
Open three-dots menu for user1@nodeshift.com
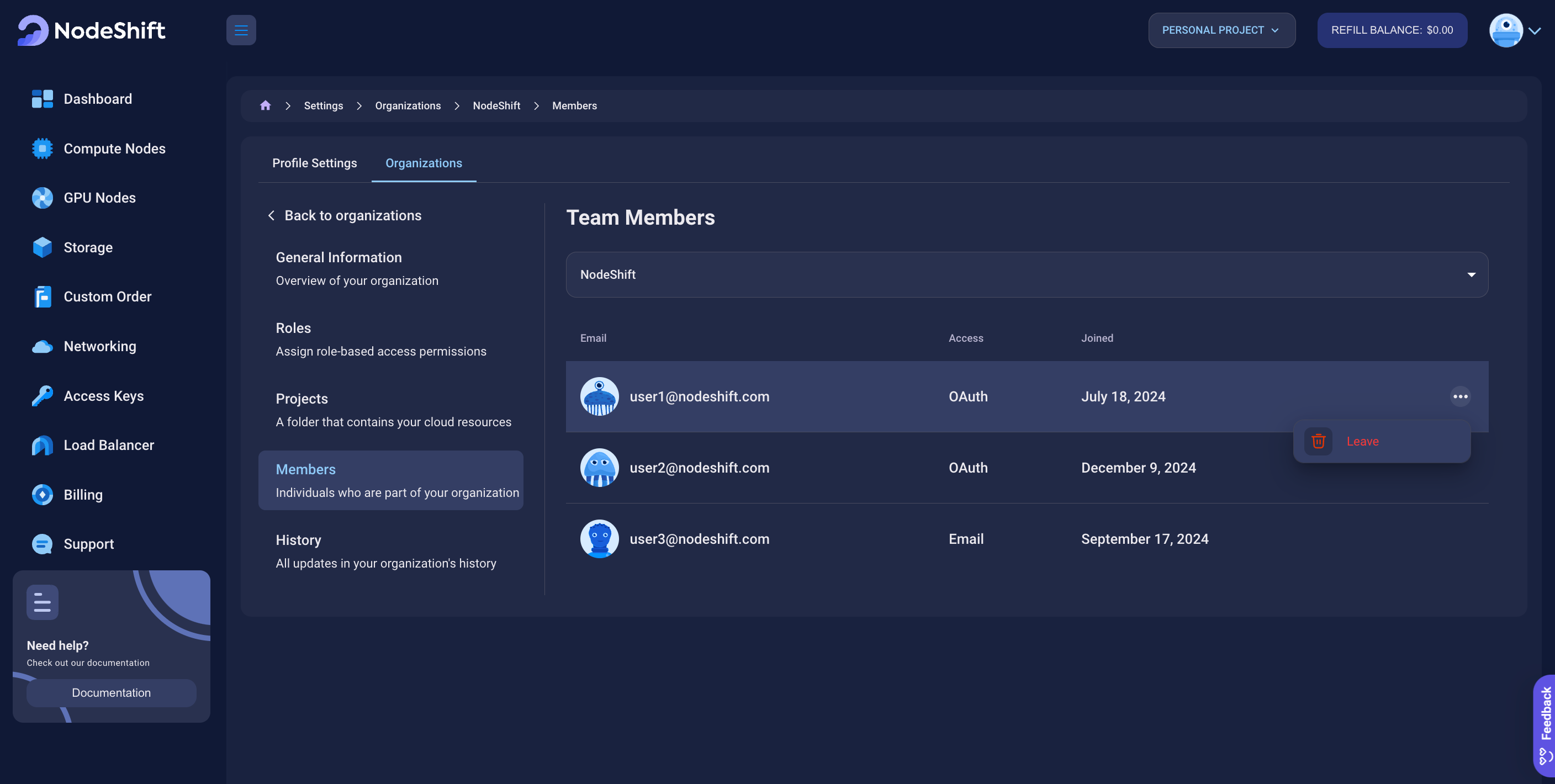pos(1460,396)
